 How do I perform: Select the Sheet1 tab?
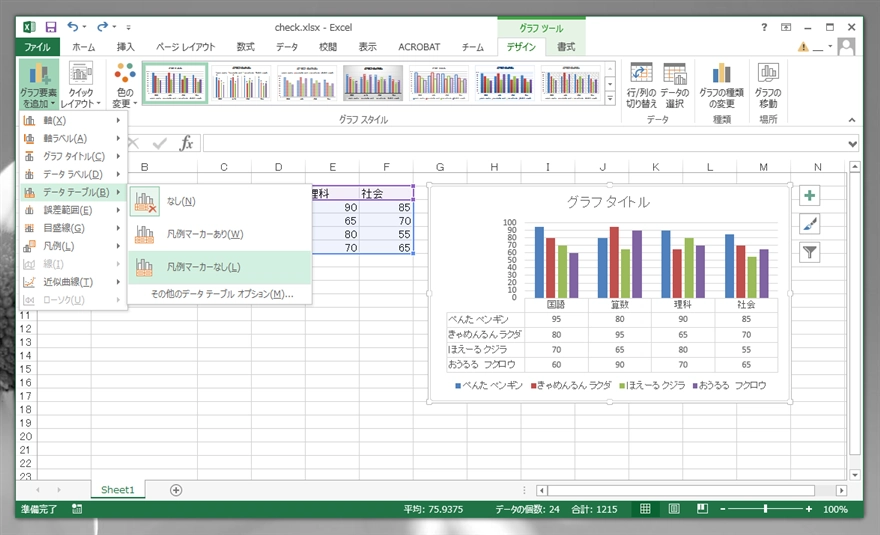coord(117,490)
